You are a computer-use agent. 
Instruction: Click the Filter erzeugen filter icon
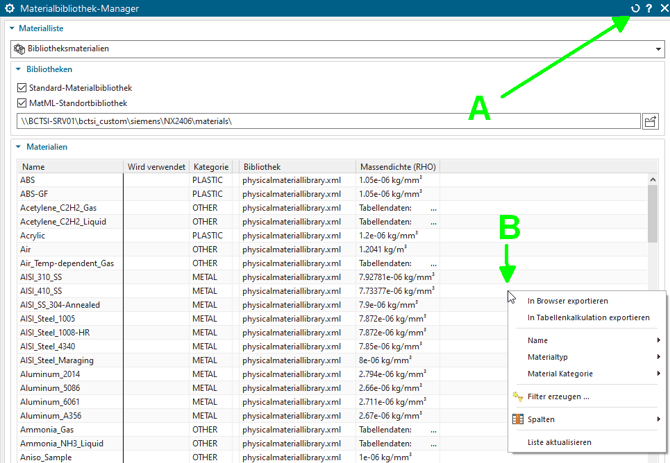(518, 397)
